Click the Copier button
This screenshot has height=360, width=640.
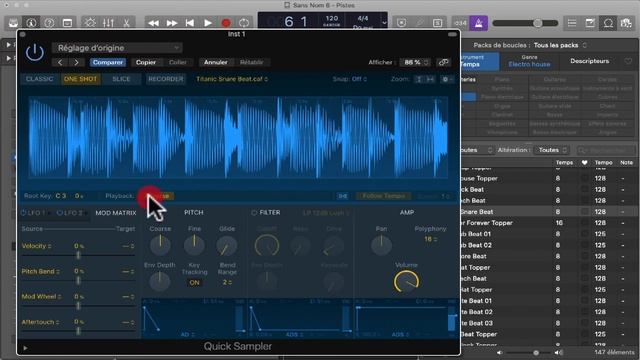(x=146, y=62)
